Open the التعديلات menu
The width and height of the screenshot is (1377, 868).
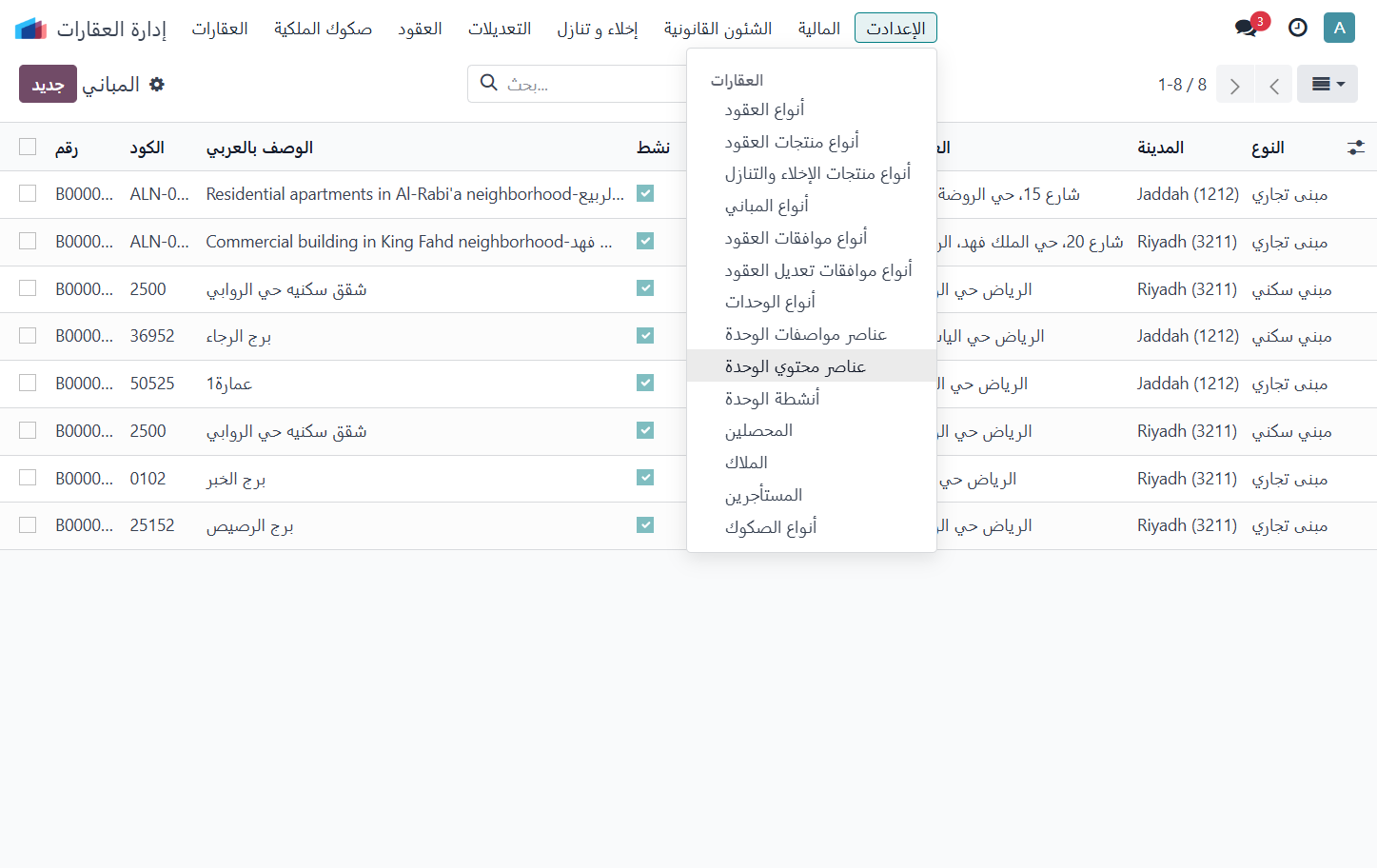click(x=500, y=29)
